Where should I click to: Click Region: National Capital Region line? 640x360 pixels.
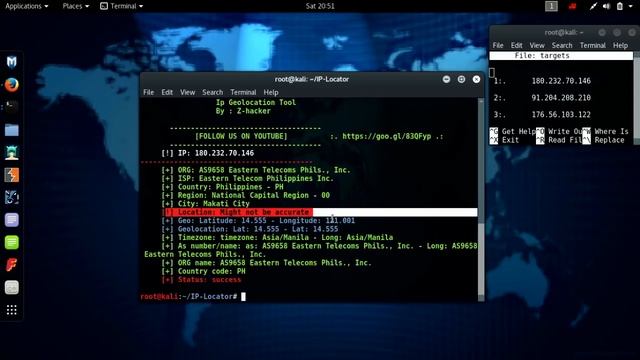(x=245, y=196)
